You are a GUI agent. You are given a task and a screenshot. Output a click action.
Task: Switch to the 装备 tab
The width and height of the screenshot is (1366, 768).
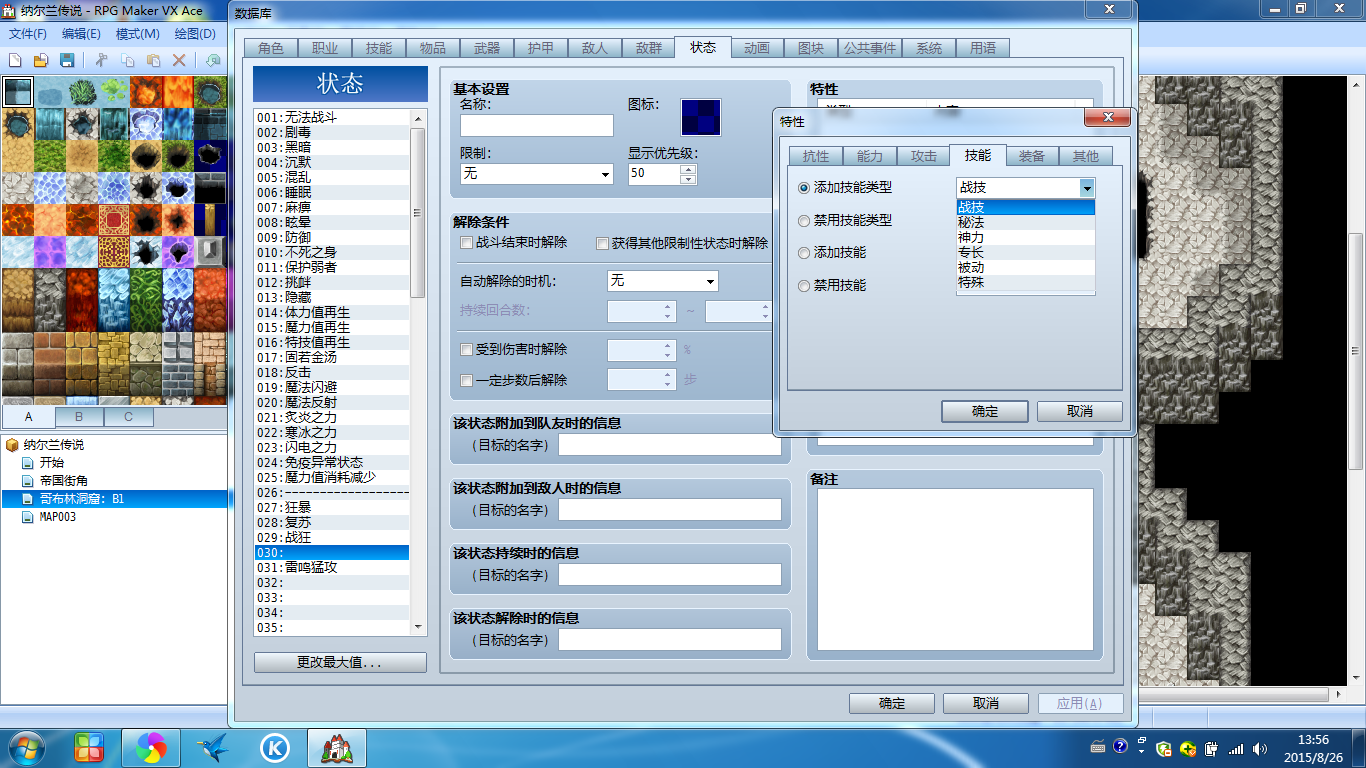click(x=1031, y=156)
